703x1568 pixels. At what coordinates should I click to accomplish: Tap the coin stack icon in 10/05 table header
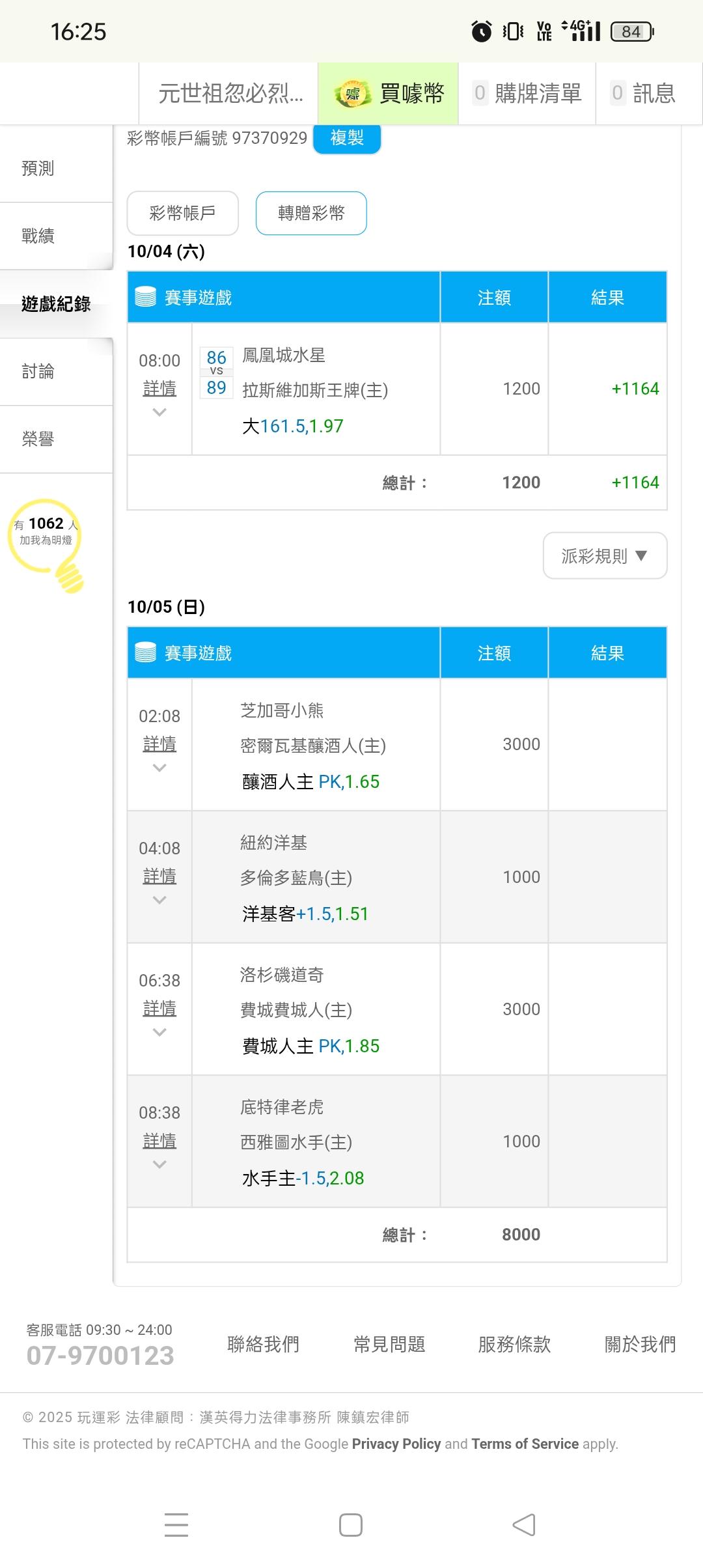(x=145, y=653)
